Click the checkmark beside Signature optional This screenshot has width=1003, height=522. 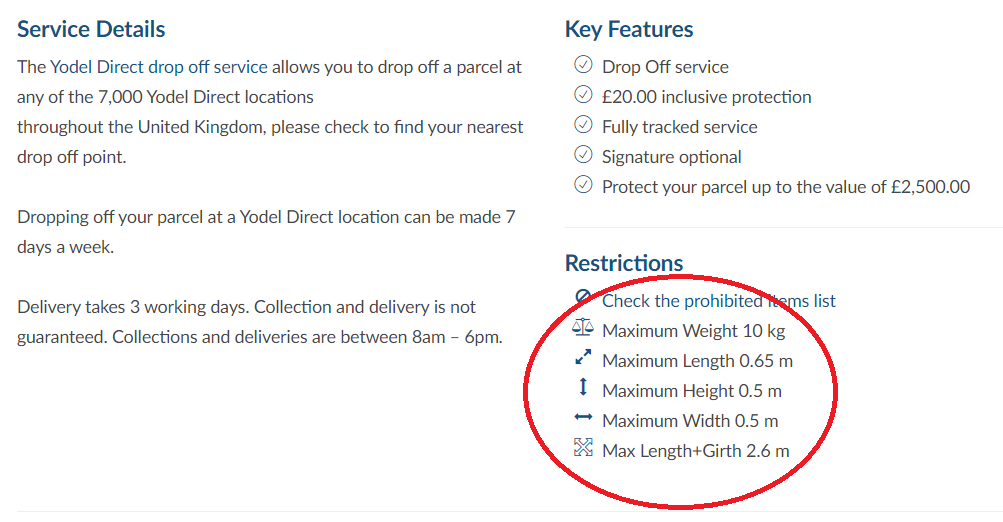click(x=583, y=154)
